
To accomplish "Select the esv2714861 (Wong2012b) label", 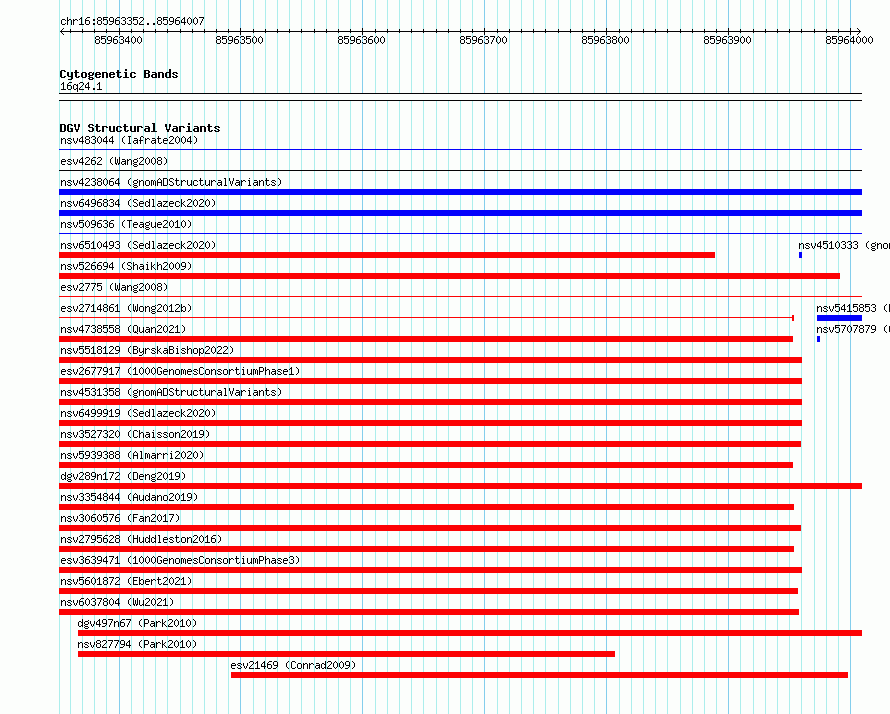I will tap(126, 308).
